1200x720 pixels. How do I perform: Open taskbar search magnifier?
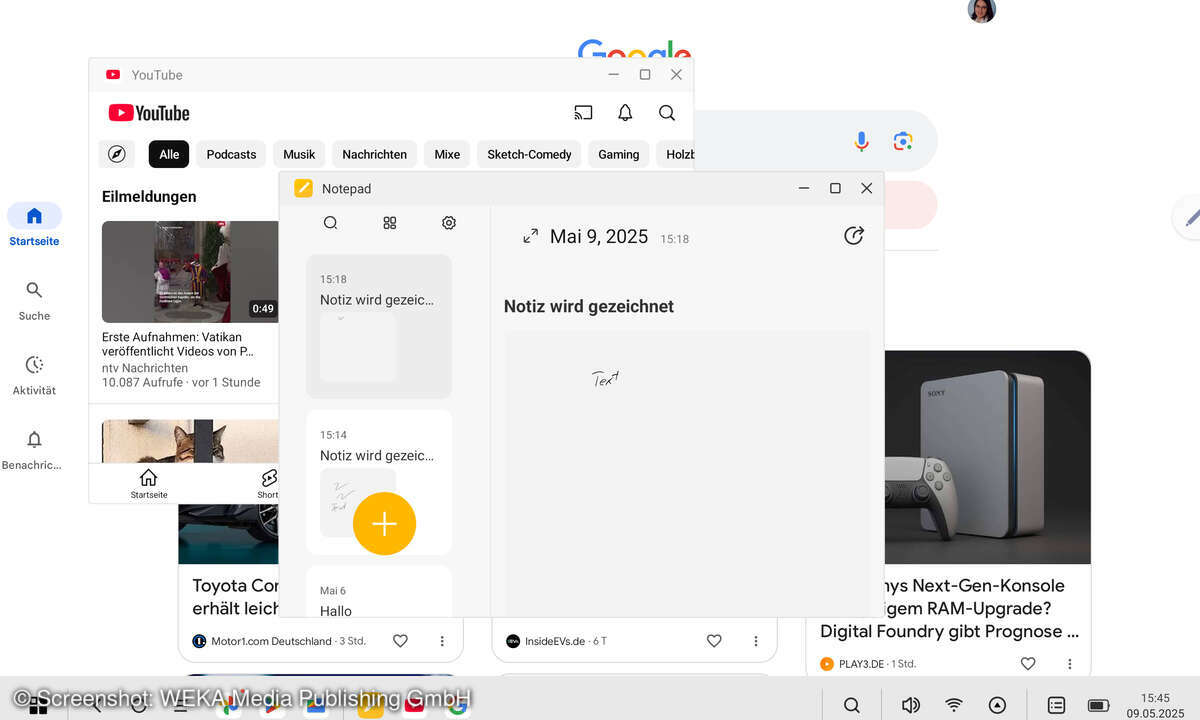[851, 705]
